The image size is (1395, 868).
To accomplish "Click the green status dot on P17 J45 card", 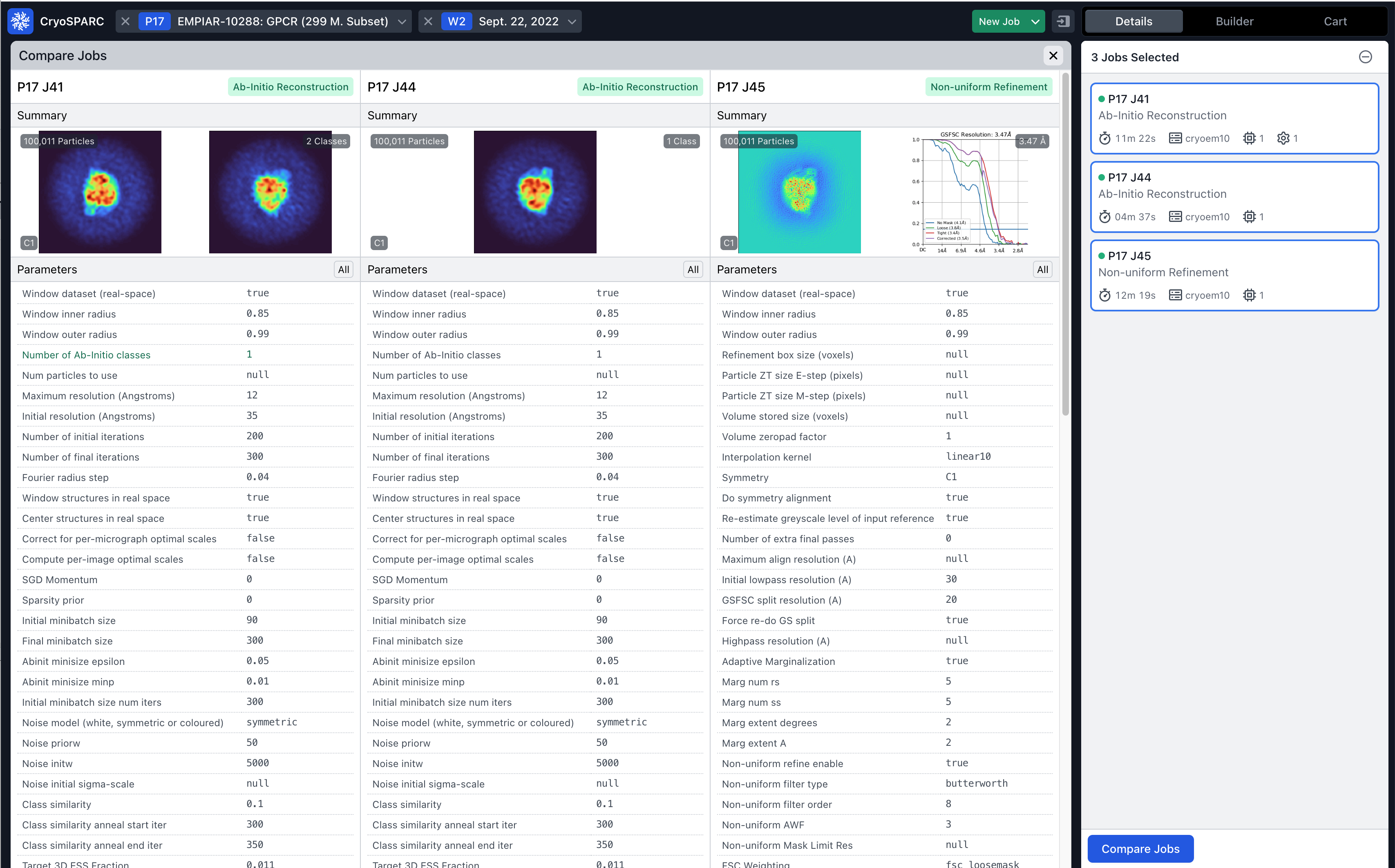I will click(x=1101, y=256).
